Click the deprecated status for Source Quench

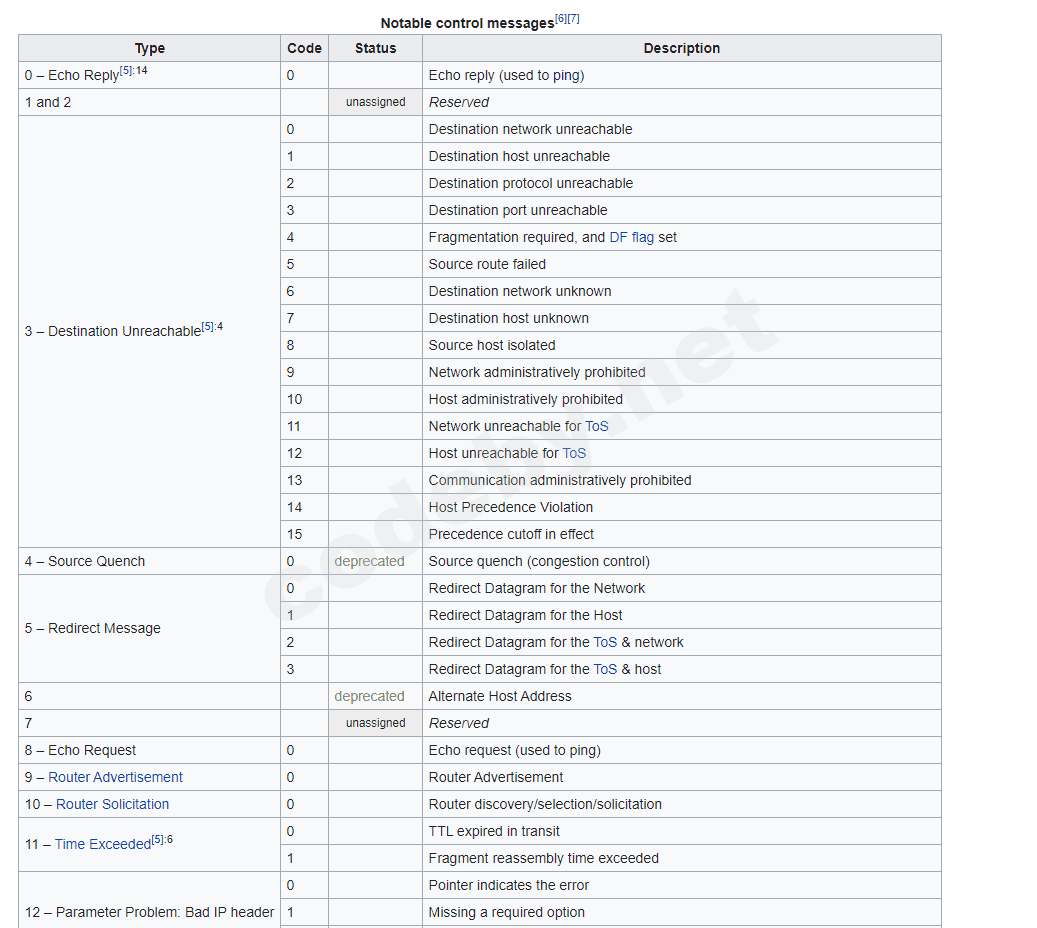370,561
